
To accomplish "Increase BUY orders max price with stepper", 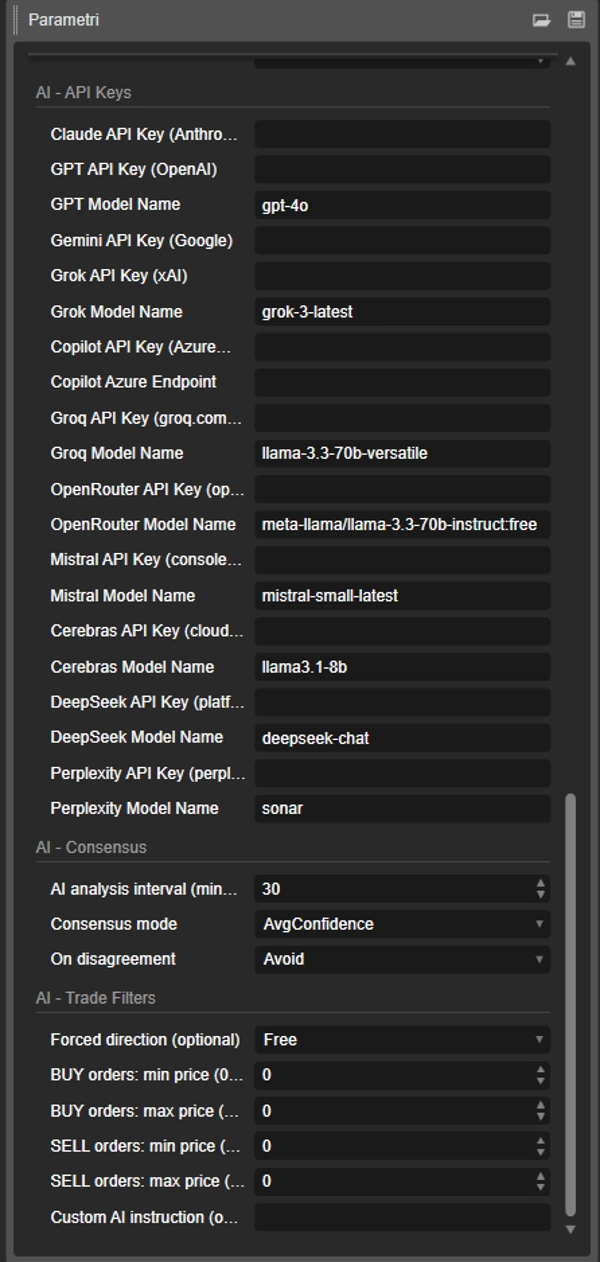I will pyautogui.click(x=539, y=1106).
